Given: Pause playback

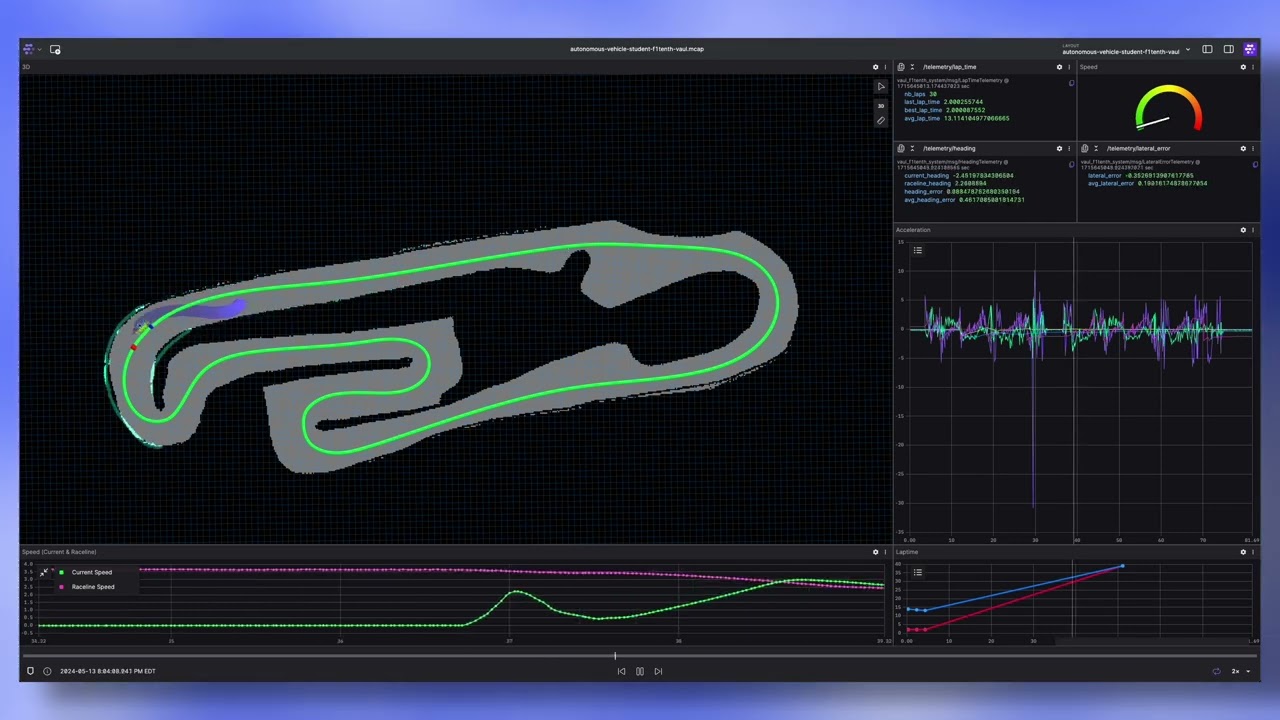Looking at the screenshot, I should pyautogui.click(x=640, y=671).
